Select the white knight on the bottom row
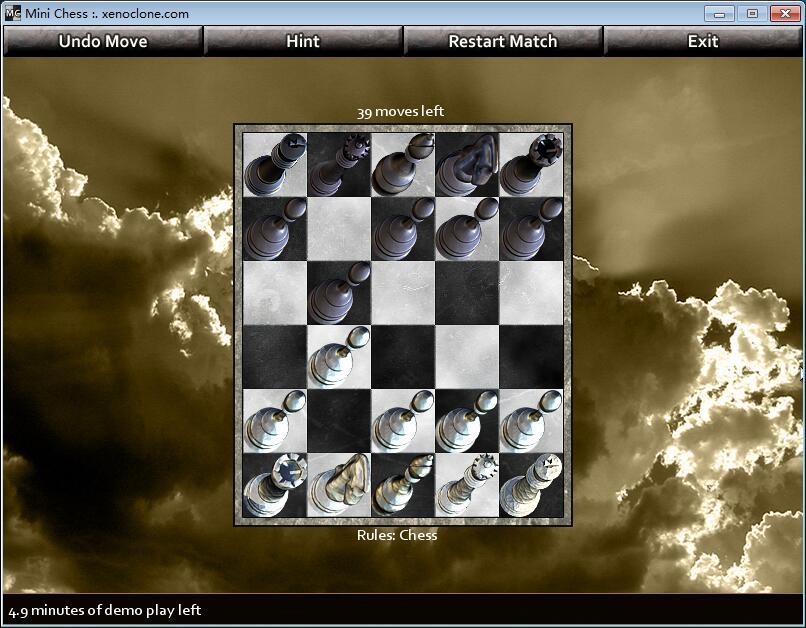The width and height of the screenshot is (806, 628). tap(339, 485)
